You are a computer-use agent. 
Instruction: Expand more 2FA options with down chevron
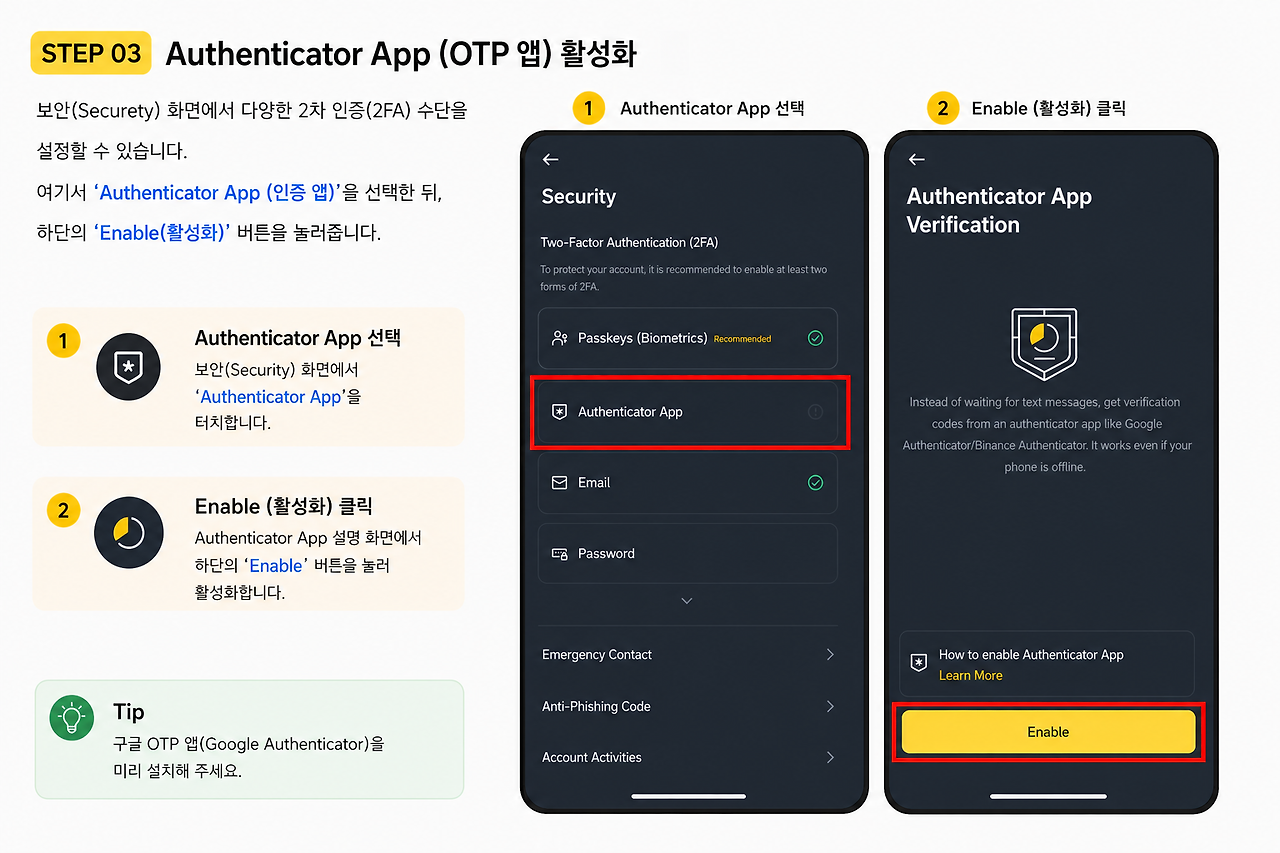[686, 601]
